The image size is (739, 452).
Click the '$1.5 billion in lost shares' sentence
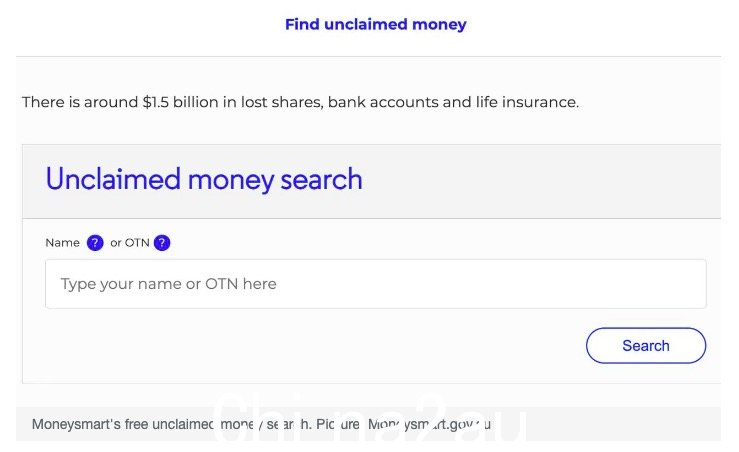(300, 102)
